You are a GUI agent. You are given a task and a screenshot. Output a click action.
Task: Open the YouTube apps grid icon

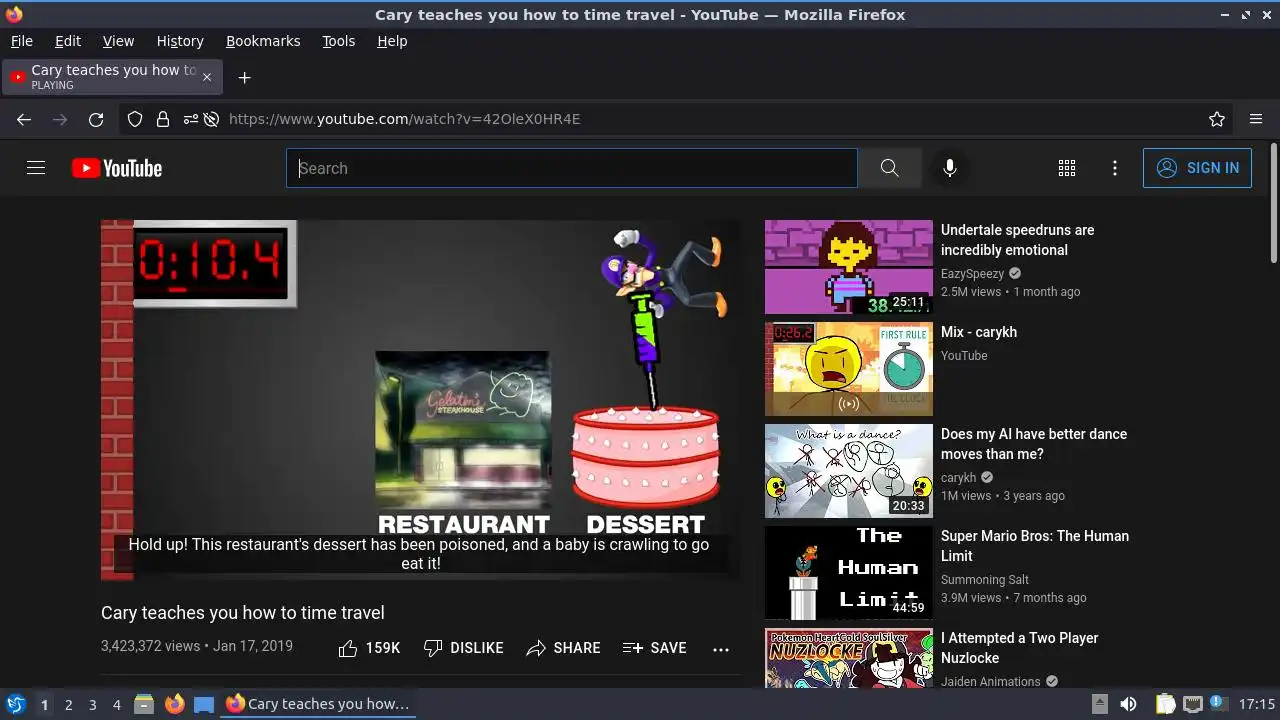click(x=1067, y=168)
